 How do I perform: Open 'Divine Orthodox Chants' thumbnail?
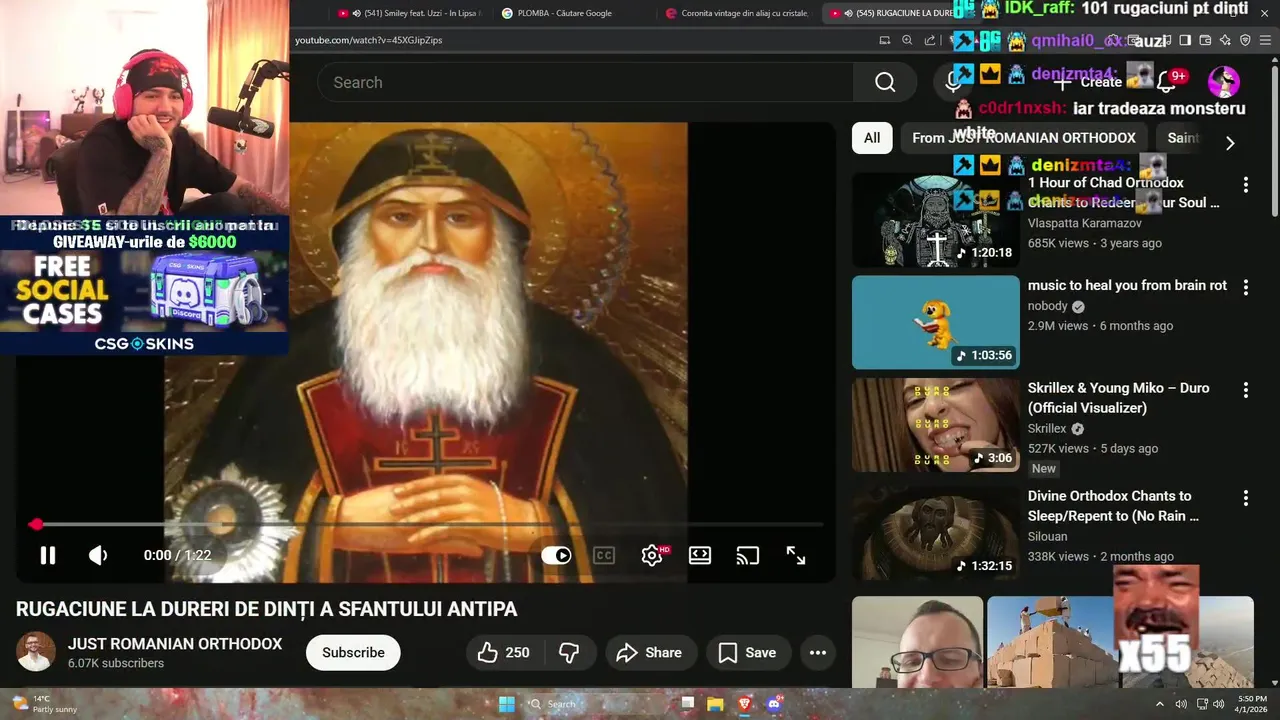936,533
